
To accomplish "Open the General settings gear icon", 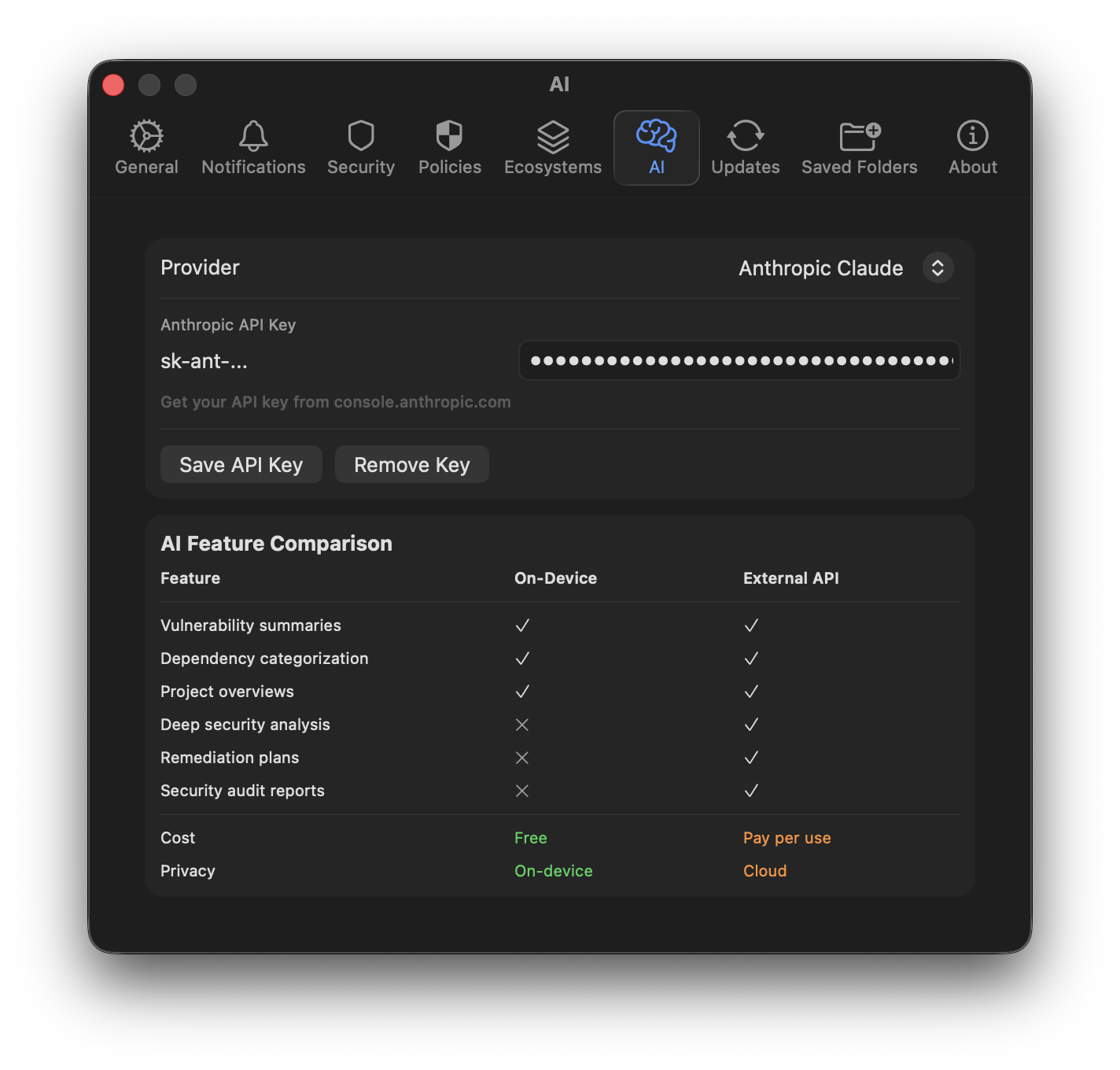I will (x=146, y=136).
